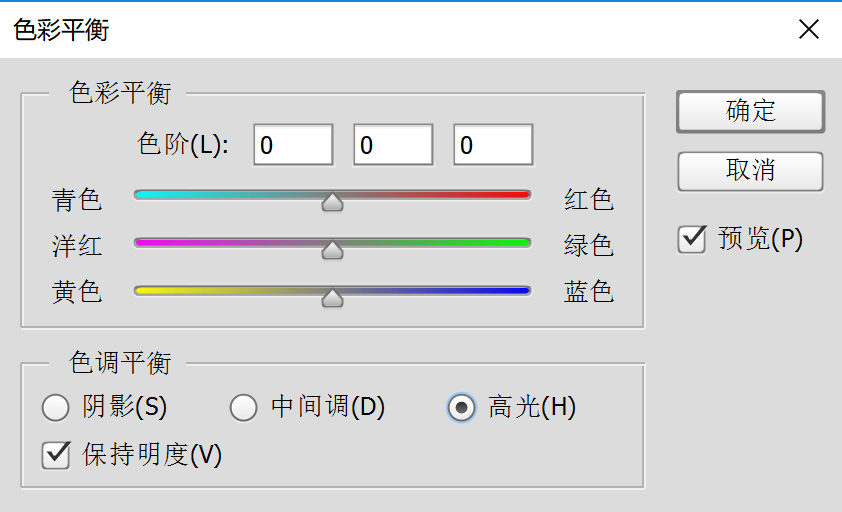Click the first 色阶 input field

pos(293,145)
